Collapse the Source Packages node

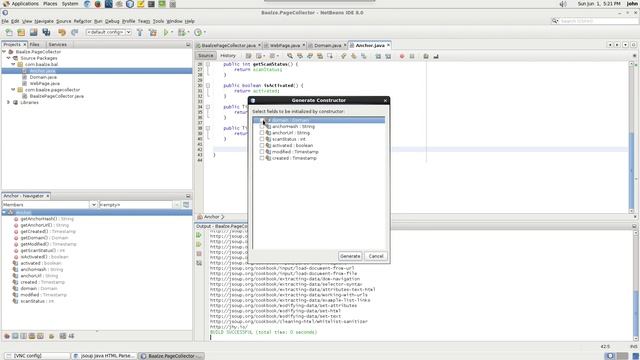[x=9, y=58]
